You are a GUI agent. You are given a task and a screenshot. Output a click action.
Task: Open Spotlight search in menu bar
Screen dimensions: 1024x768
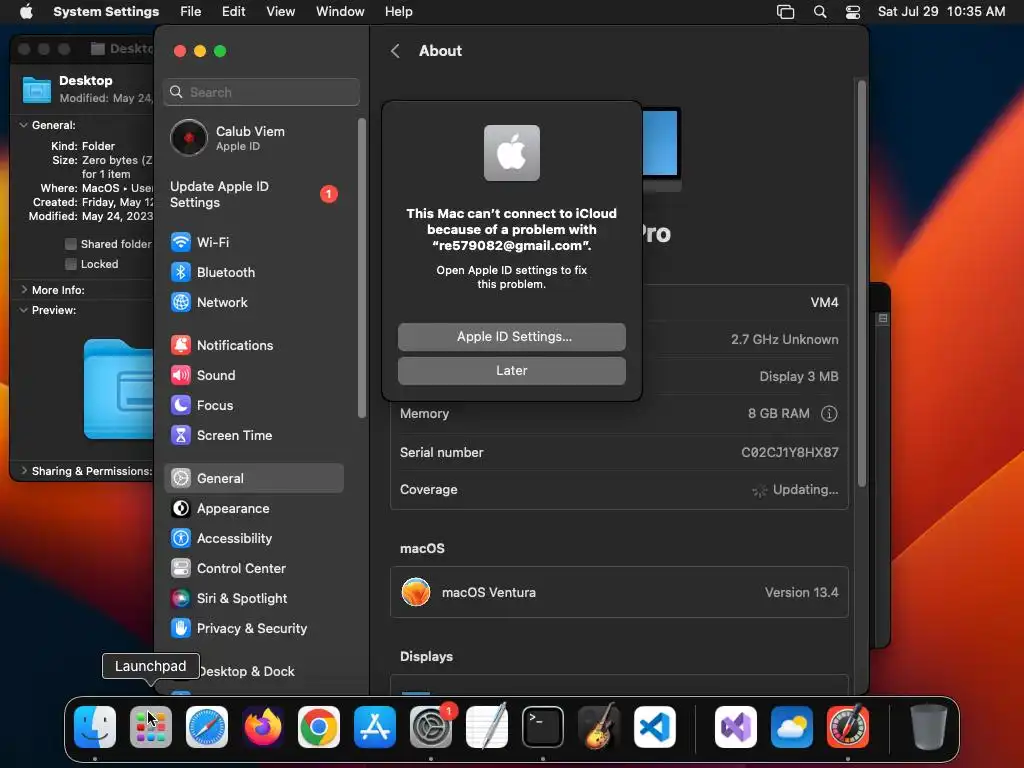820,12
